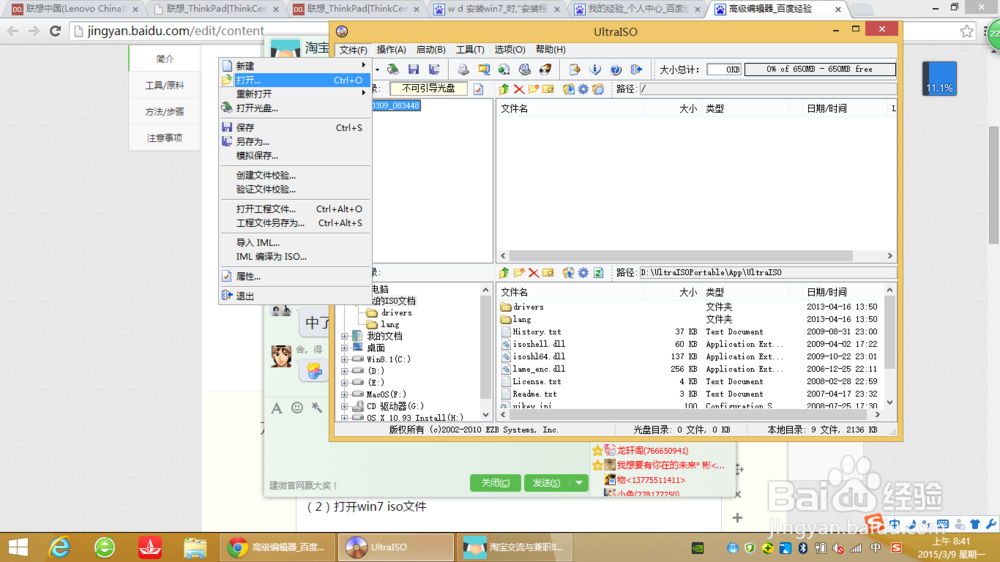Click the 发送(S) button in chat window

point(547,483)
